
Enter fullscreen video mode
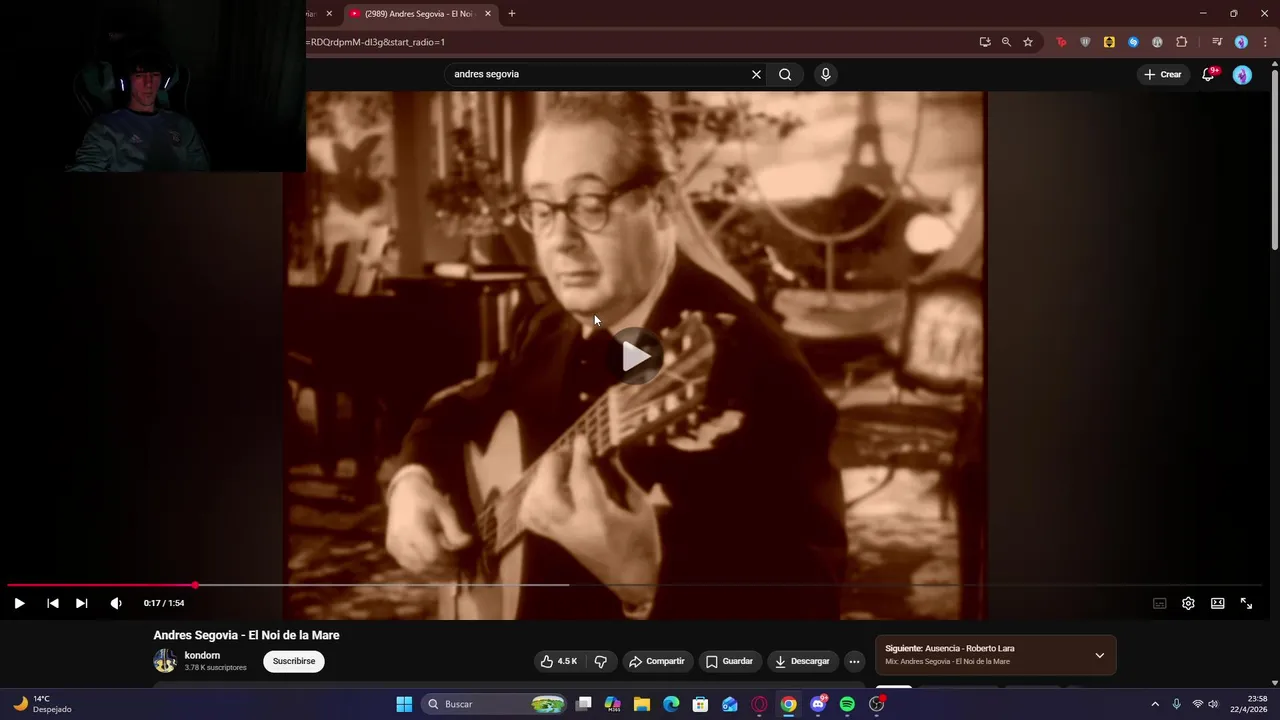[1246, 603]
